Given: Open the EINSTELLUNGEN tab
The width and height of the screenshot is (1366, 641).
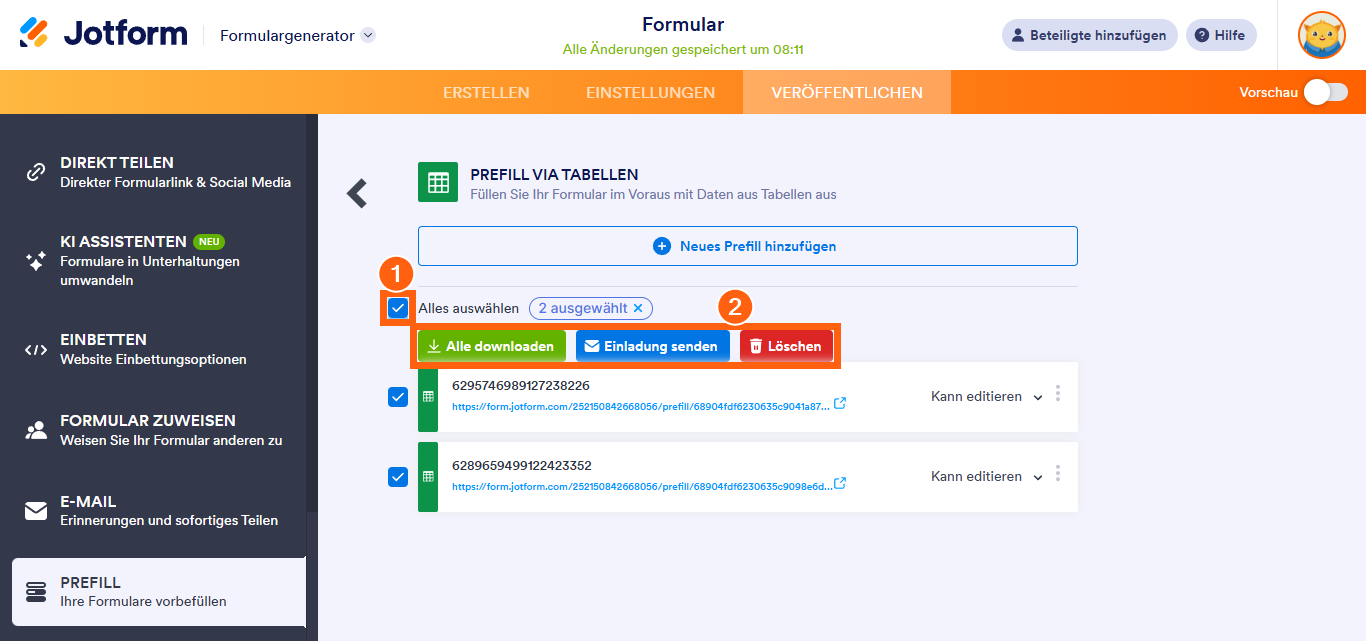Looking at the screenshot, I should coord(651,91).
